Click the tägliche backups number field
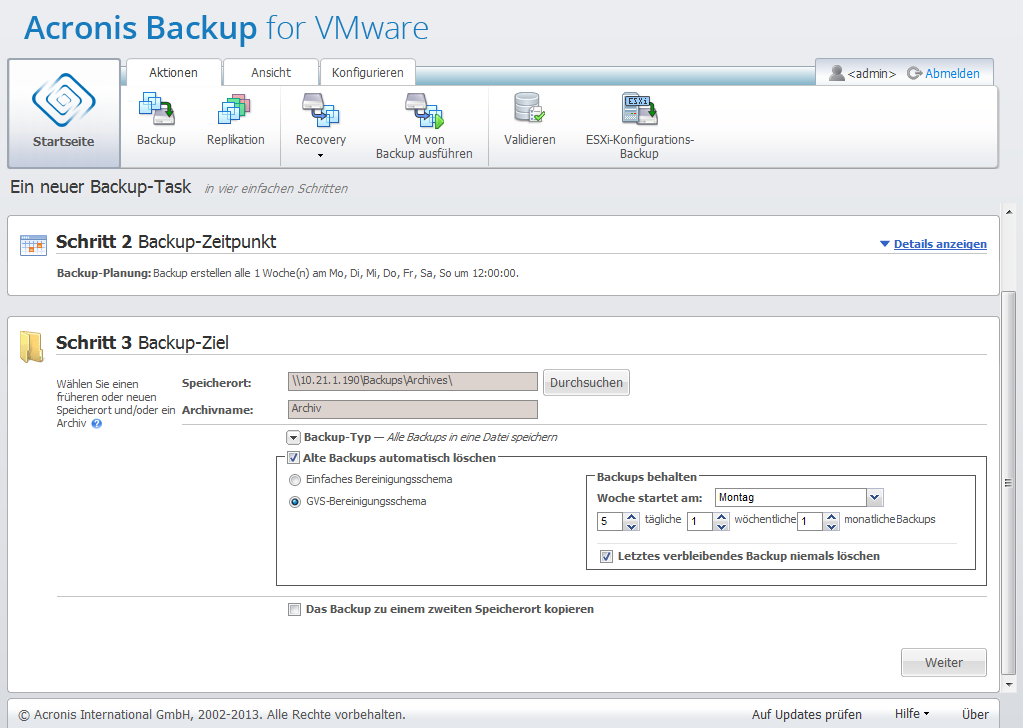 click(x=610, y=521)
